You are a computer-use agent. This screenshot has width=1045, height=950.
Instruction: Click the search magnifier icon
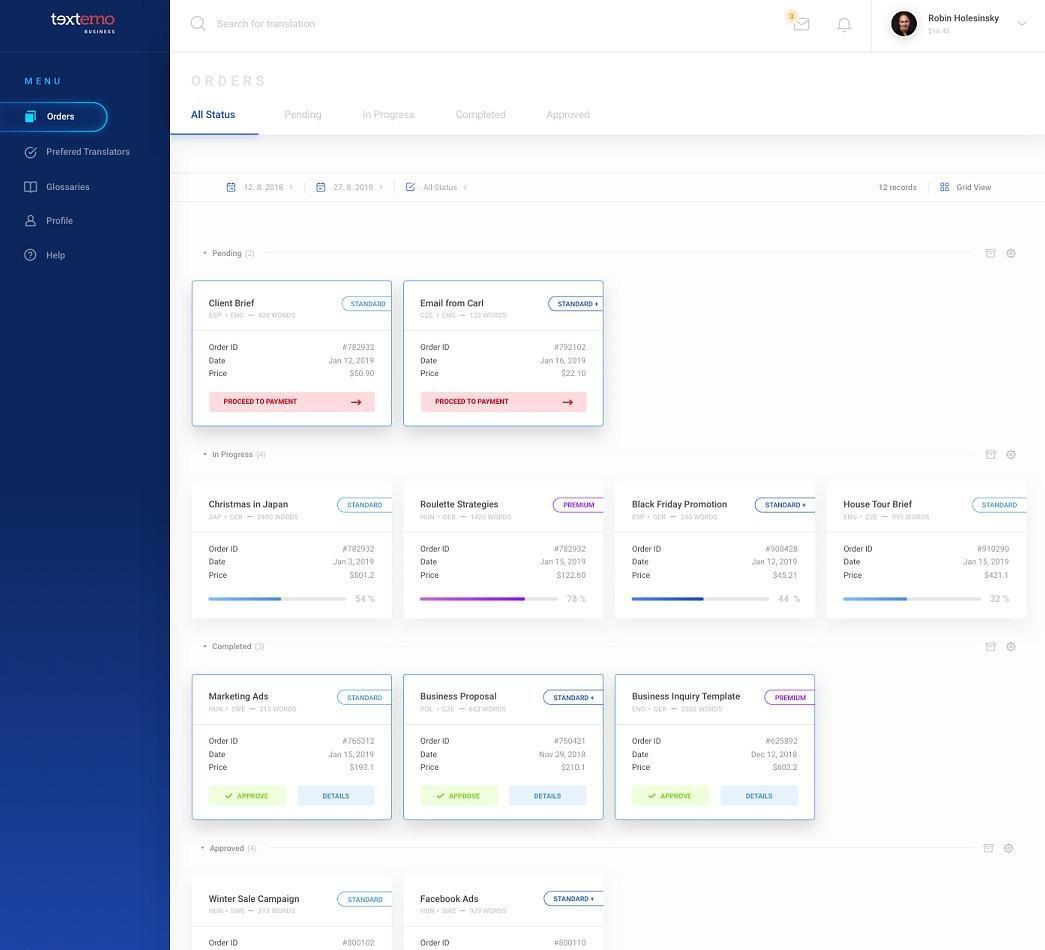pos(198,23)
